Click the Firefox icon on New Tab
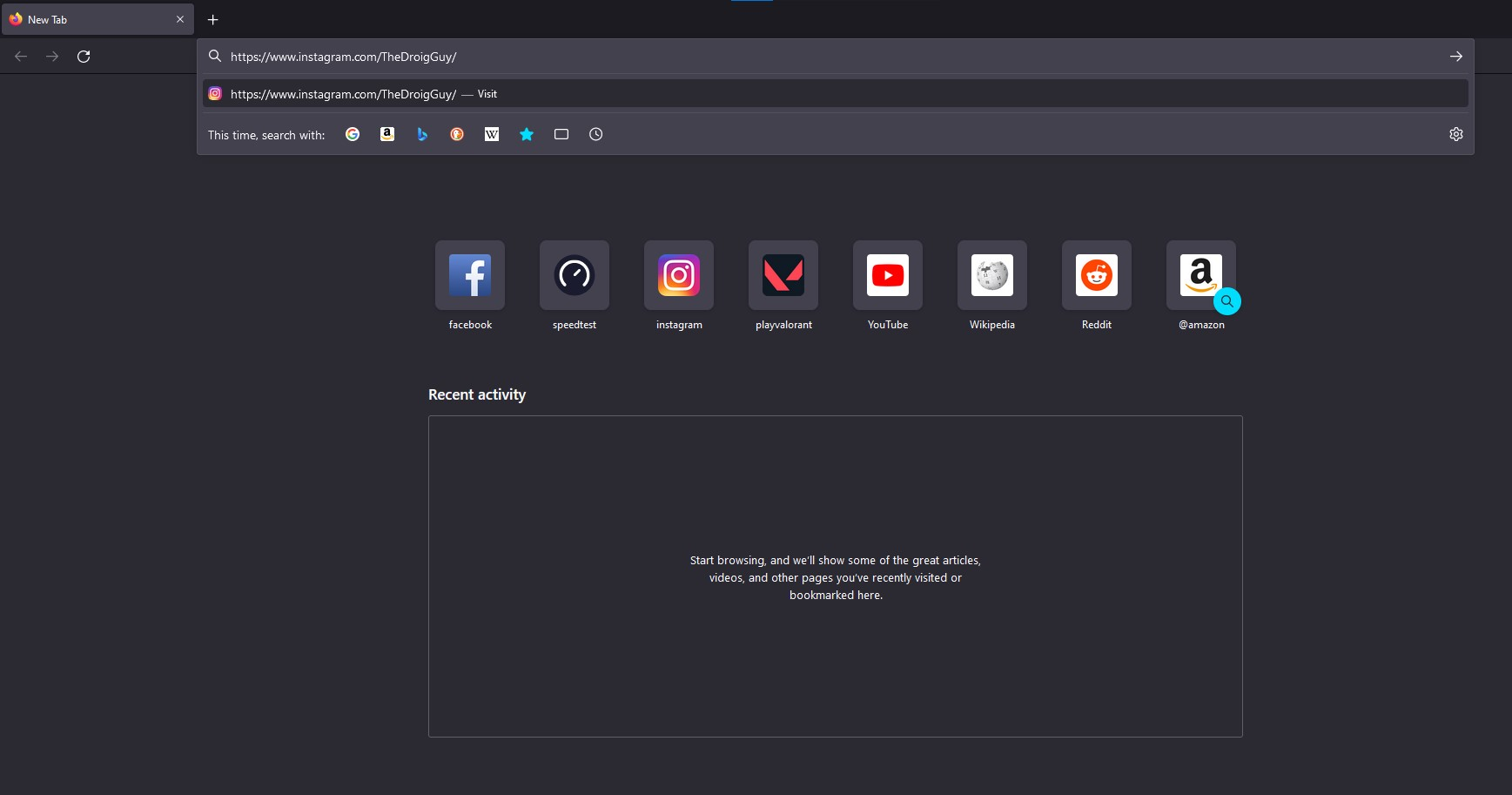 pyautogui.click(x=16, y=19)
